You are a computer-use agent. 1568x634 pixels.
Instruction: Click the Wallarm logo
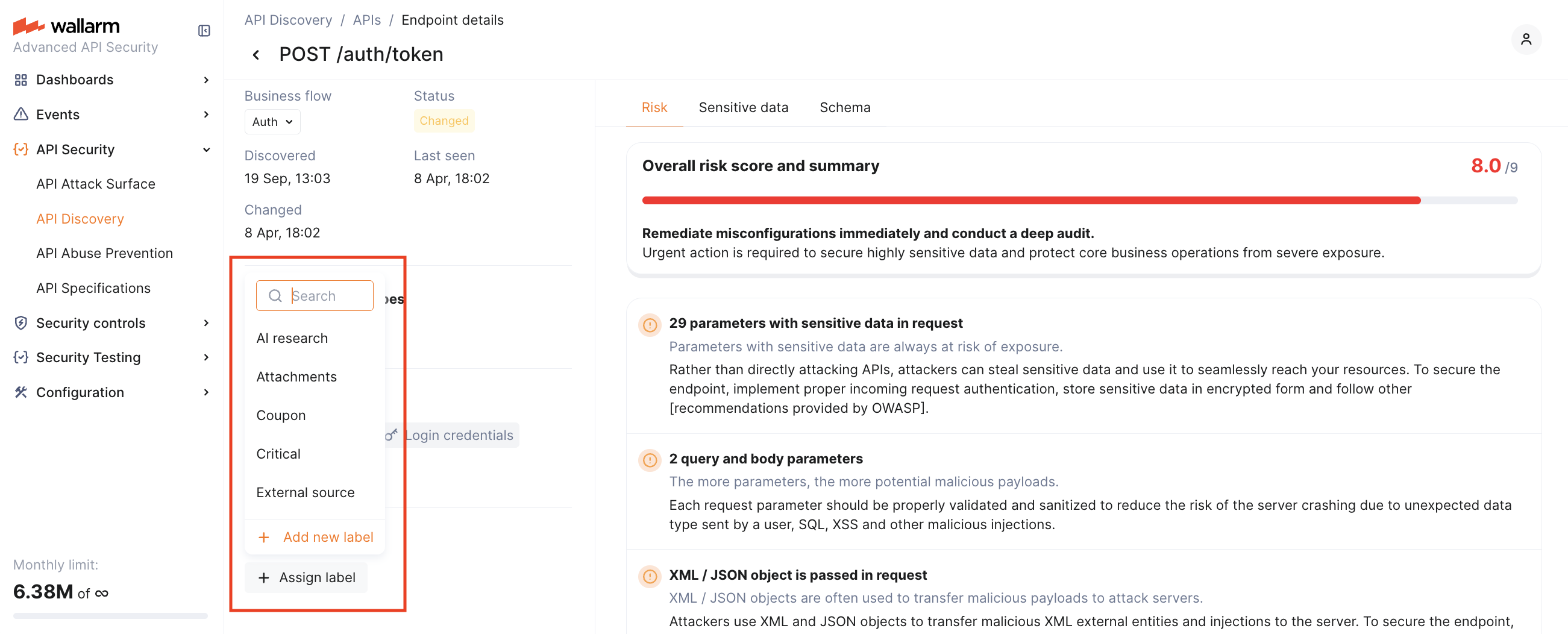coord(66,25)
